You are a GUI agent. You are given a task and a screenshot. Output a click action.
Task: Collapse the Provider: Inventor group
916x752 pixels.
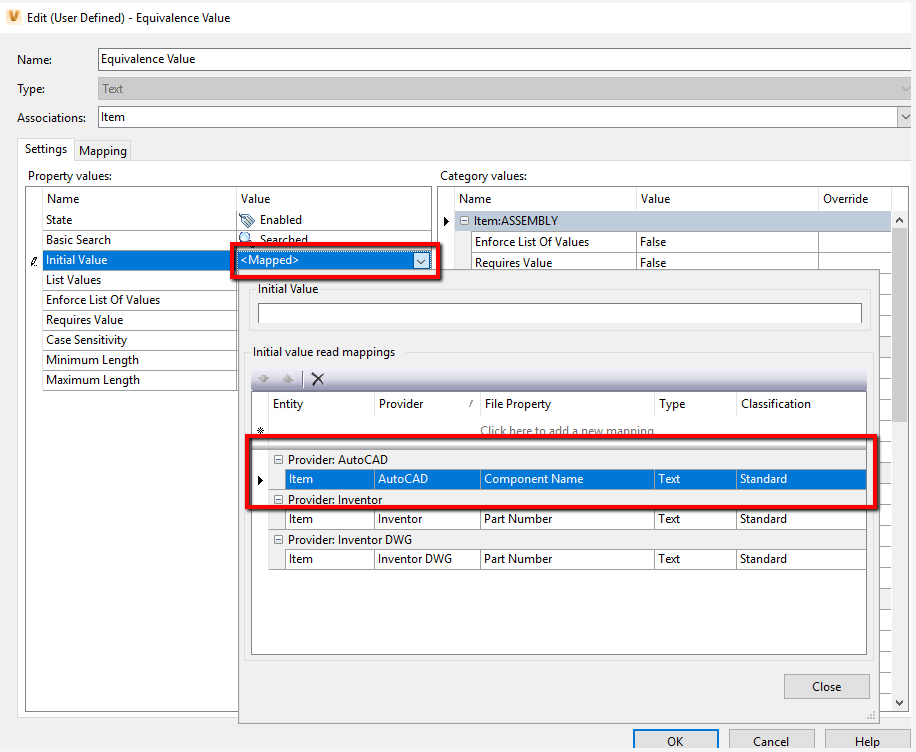tap(277, 499)
